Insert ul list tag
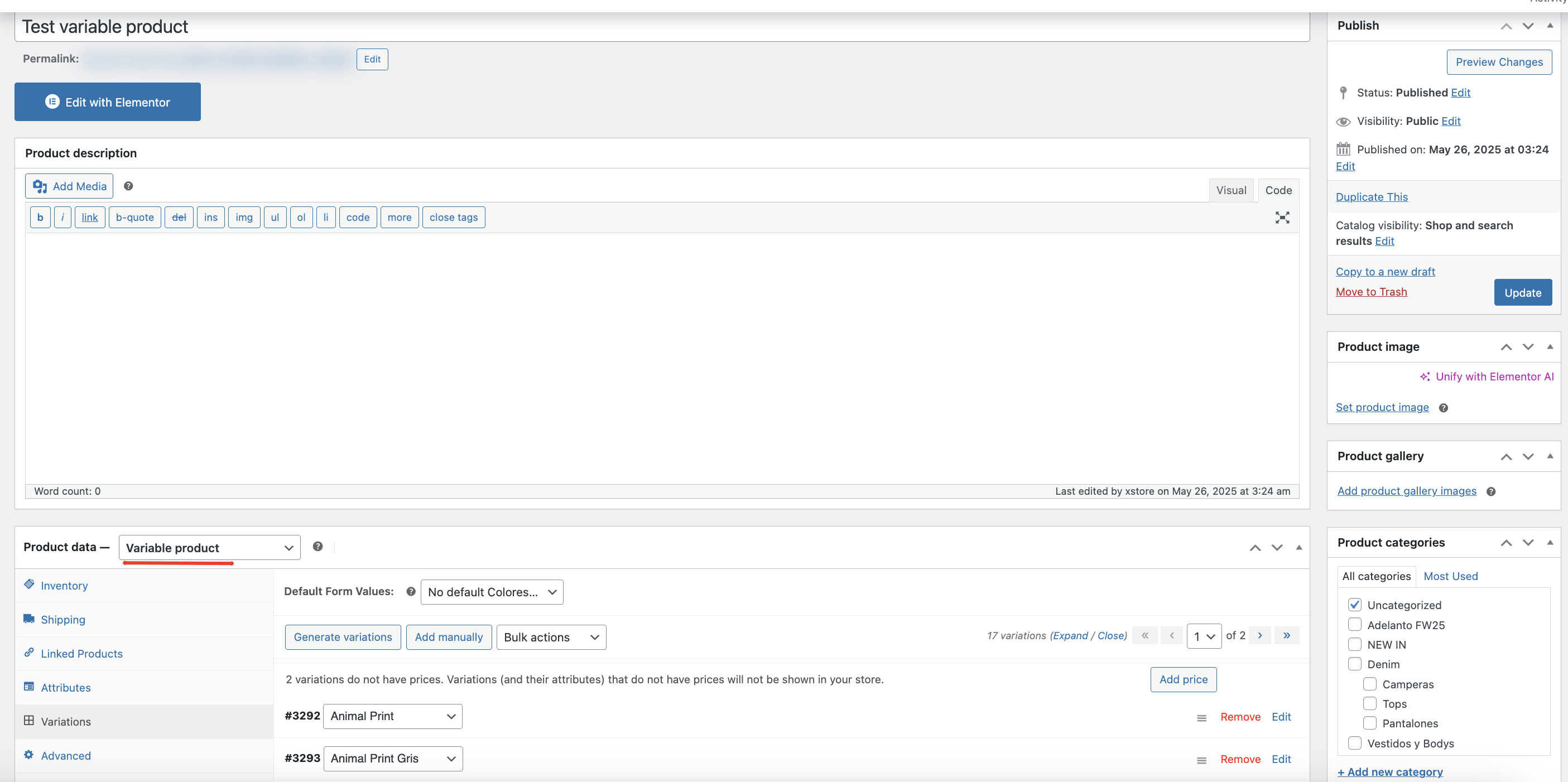The height and width of the screenshot is (782, 1568). point(275,218)
